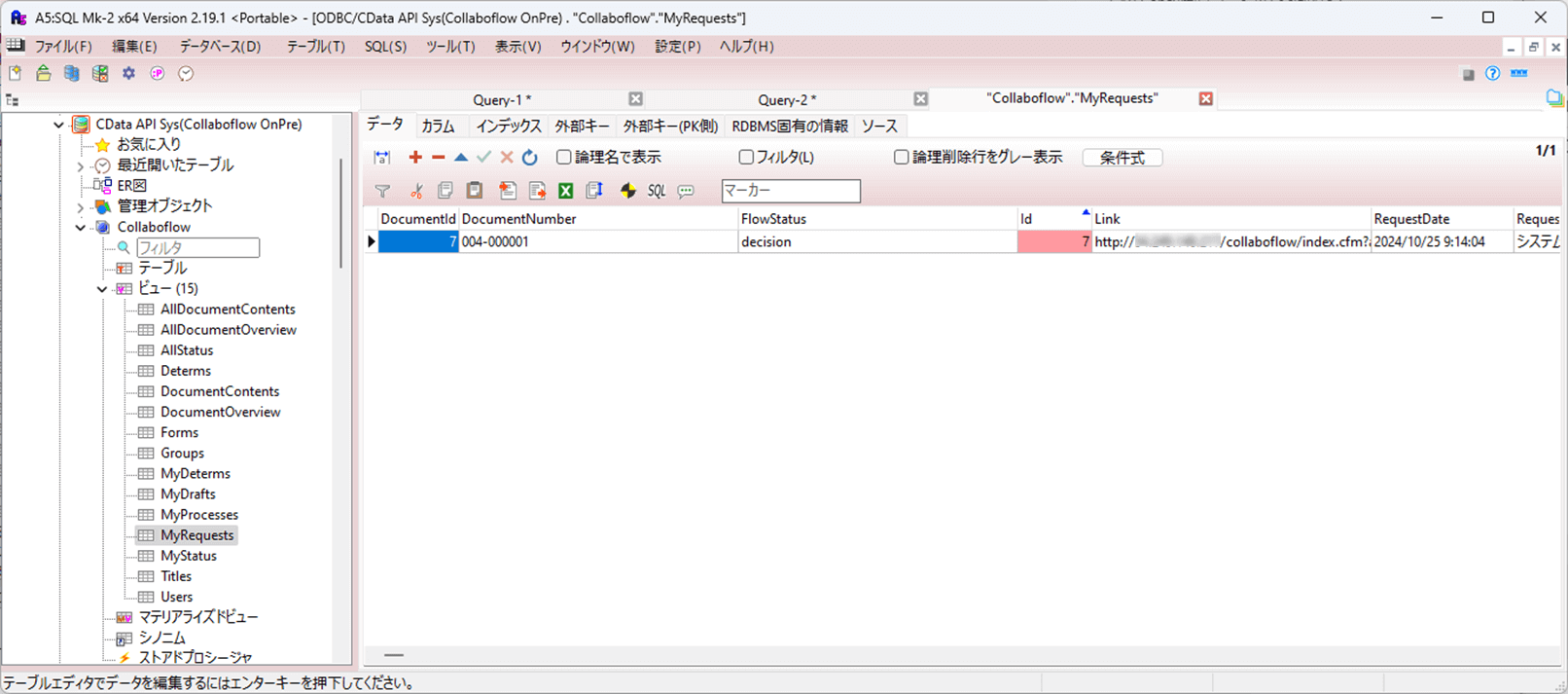1568x694 pixels.
Task: Click the clipboard paste icon
Action: [x=475, y=191]
